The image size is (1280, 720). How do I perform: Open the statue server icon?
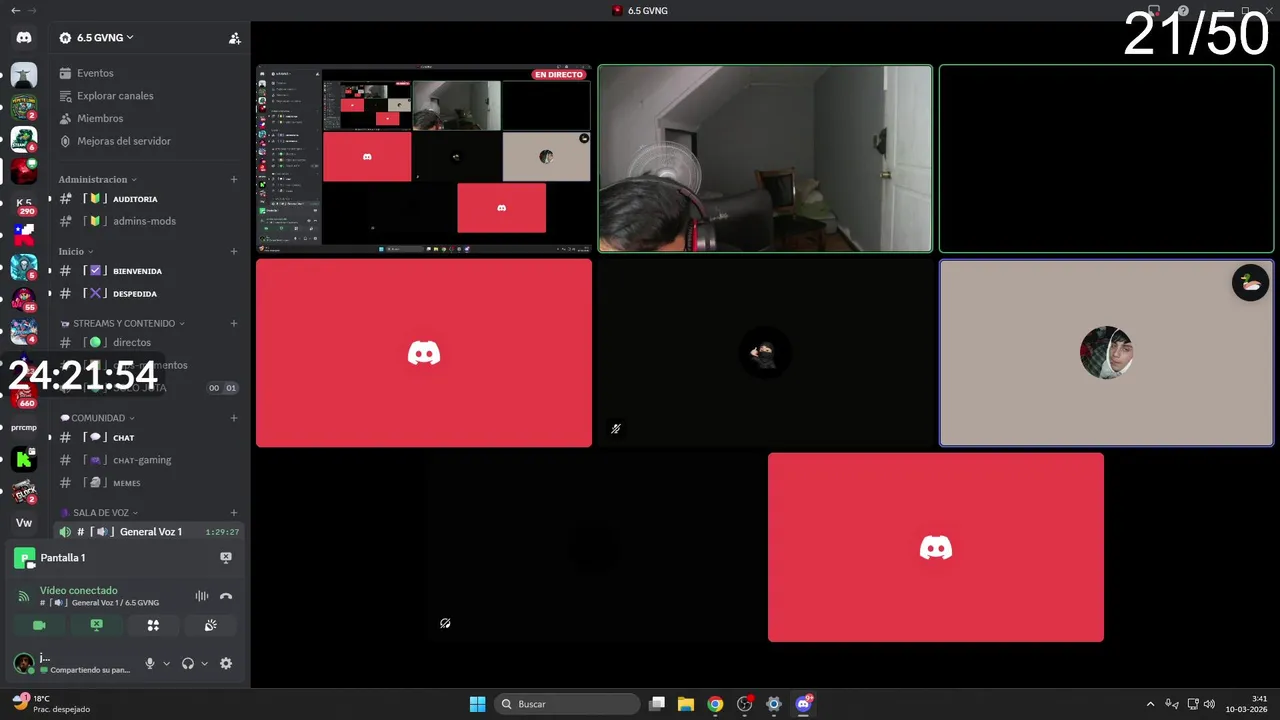coord(24,75)
